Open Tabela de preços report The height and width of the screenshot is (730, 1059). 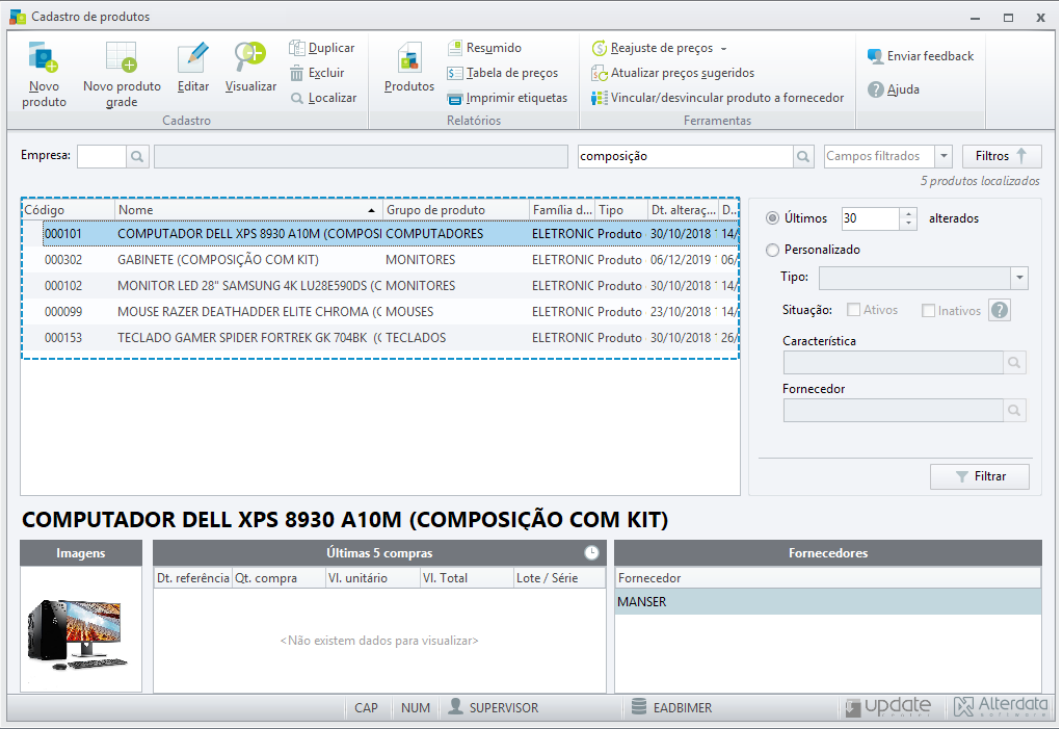[502, 73]
